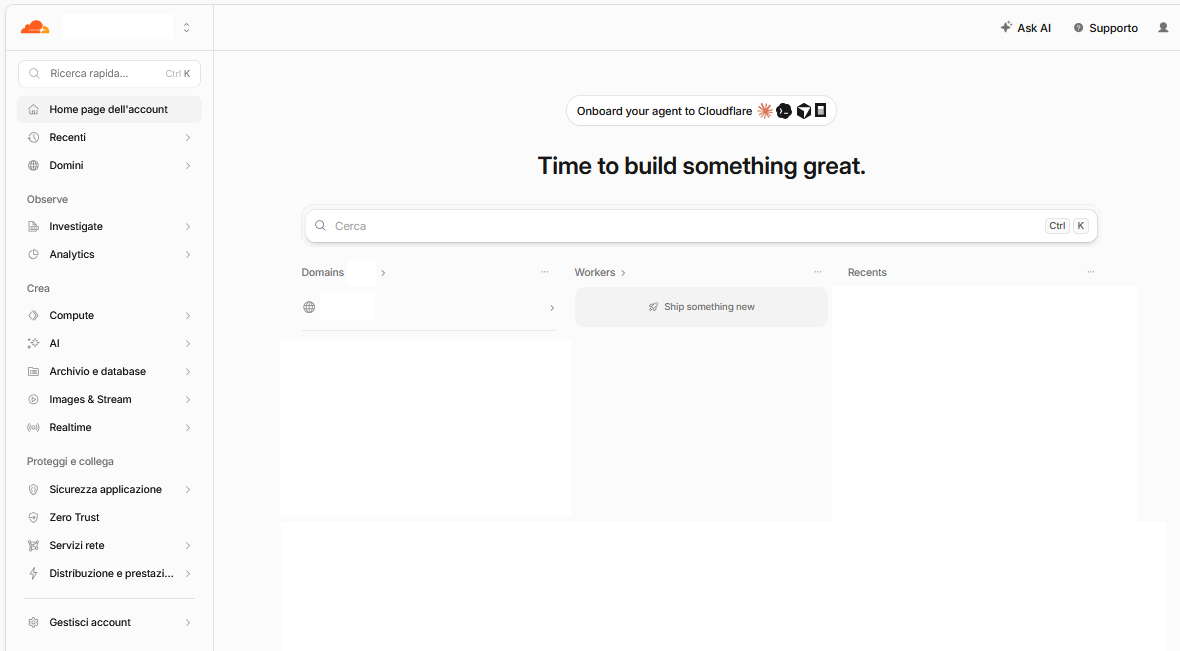The height and width of the screenshot is (651, 1180).
Task: Click the Images & Stream play icon
Action: [x=33, y=400]
